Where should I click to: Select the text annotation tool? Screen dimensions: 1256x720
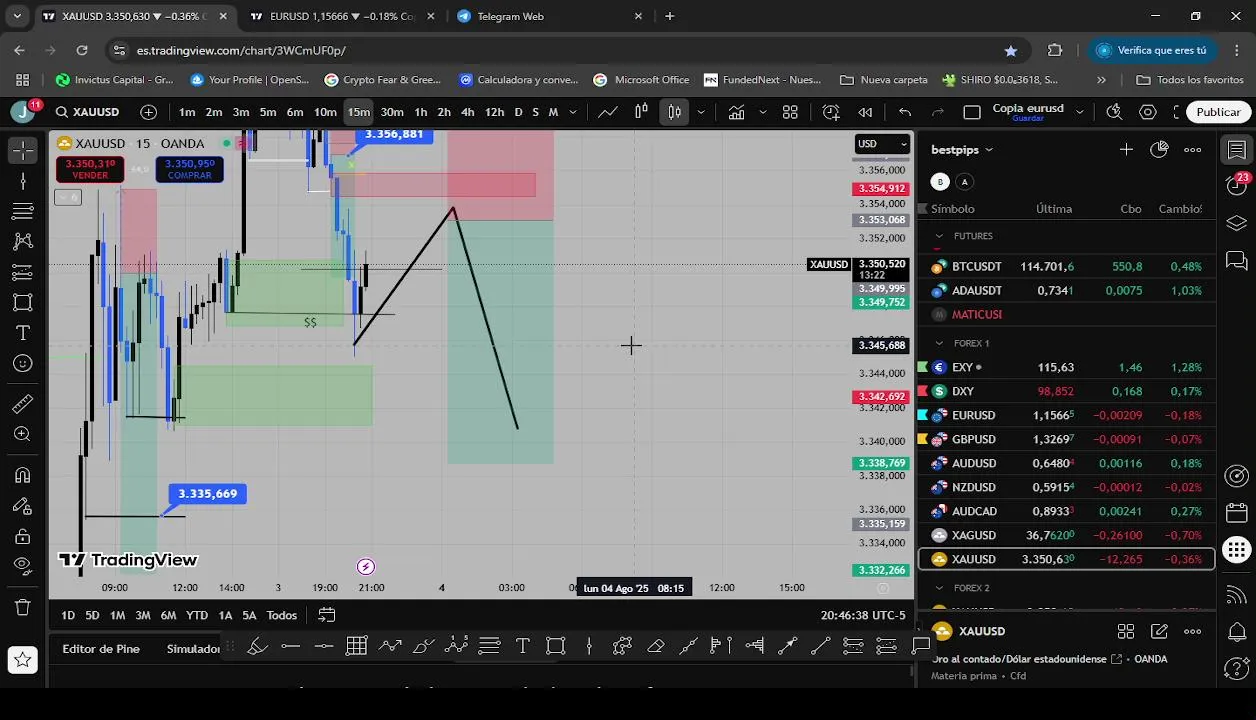tap(23, 333)
